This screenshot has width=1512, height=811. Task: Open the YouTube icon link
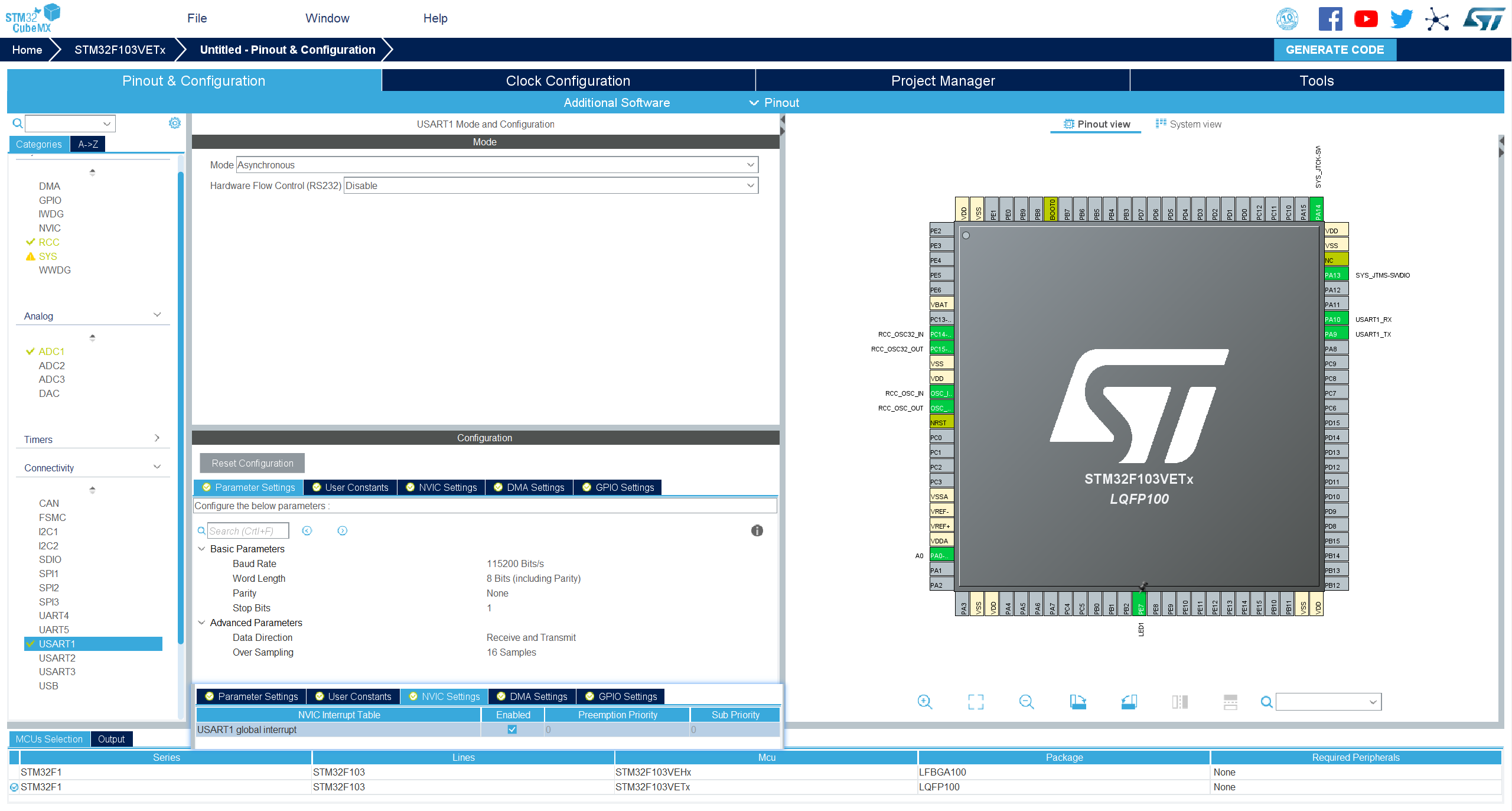1366,19
